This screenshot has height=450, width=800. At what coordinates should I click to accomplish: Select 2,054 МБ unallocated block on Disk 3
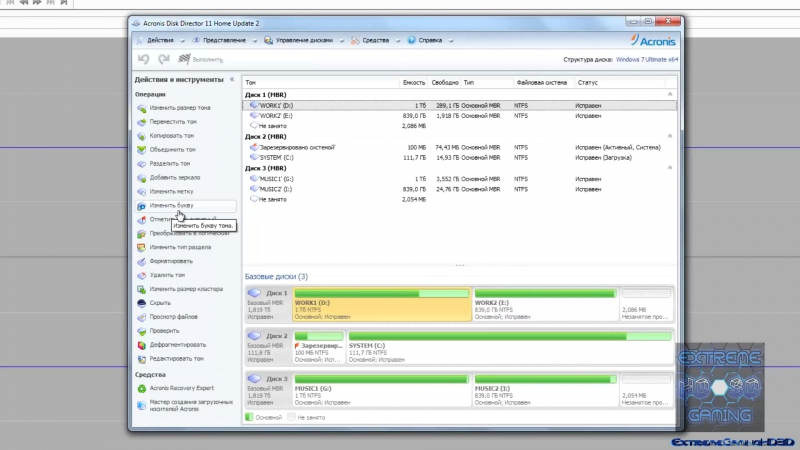click(646, 390)
